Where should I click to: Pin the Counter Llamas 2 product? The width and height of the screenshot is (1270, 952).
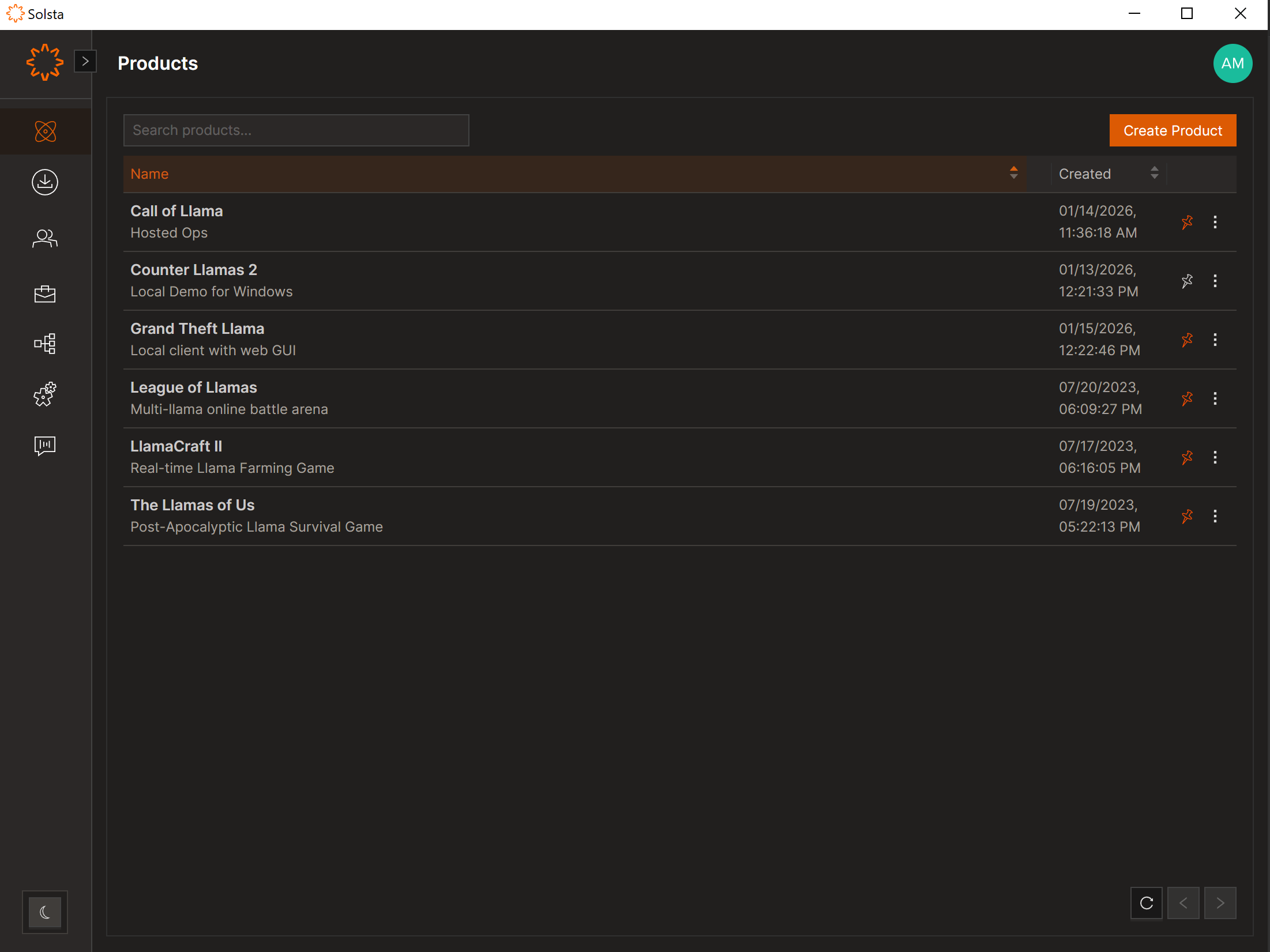(1186, 281)
